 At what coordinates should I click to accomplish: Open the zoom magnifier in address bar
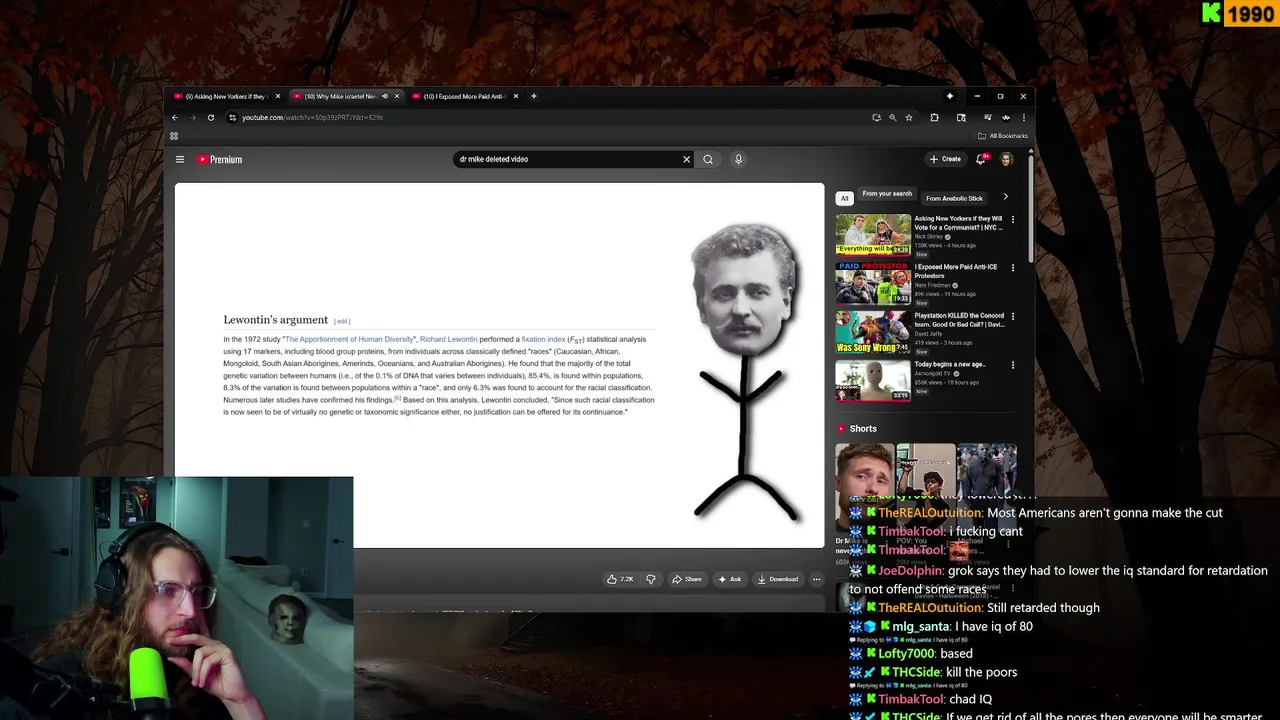tap(893, 117)
